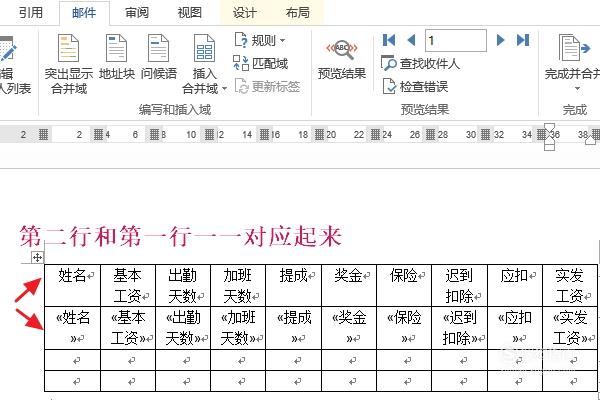Select the «基本工资» merge field

(129, 327)
